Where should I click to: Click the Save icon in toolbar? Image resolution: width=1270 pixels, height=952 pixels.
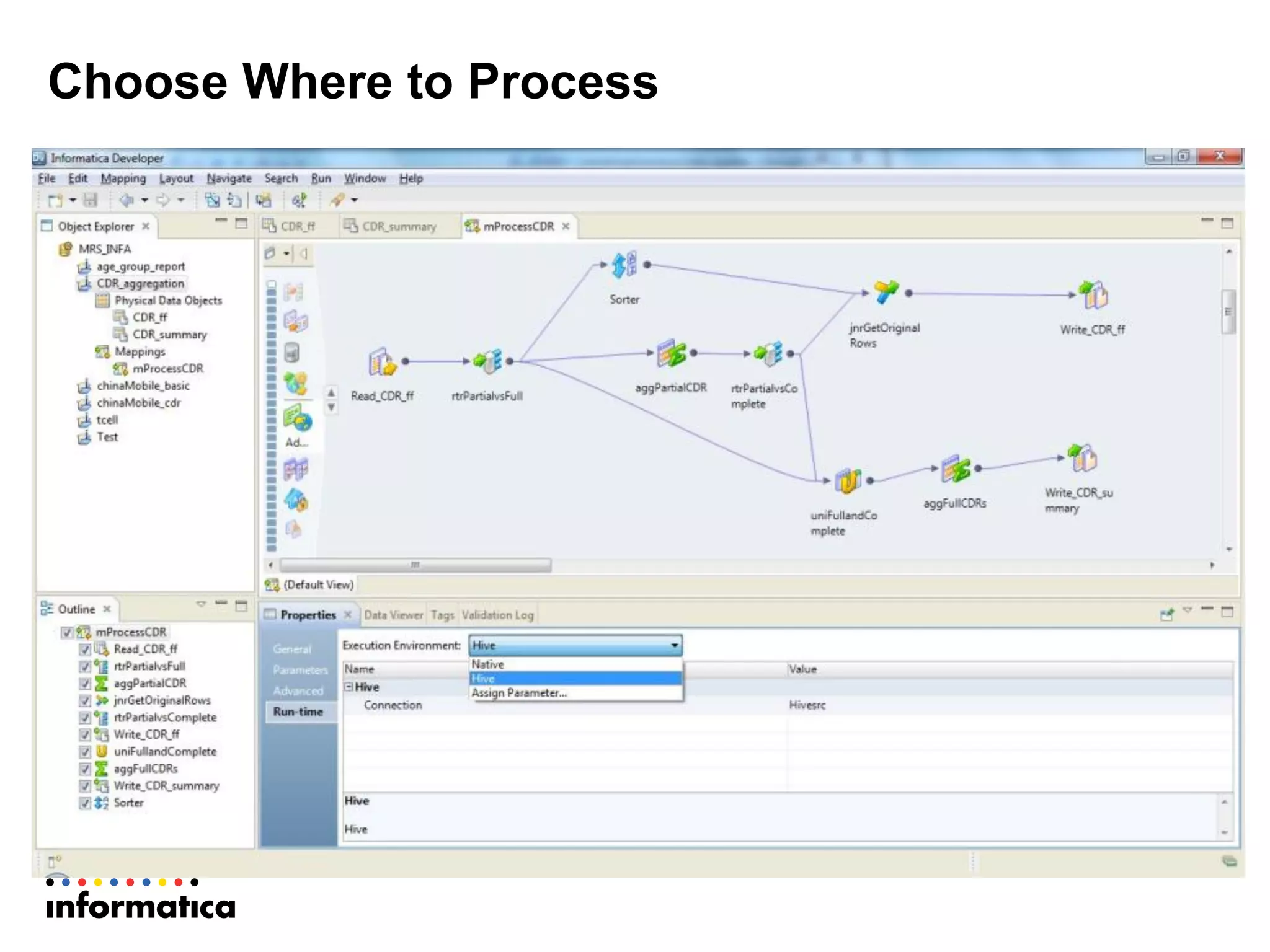coord(91,200)
